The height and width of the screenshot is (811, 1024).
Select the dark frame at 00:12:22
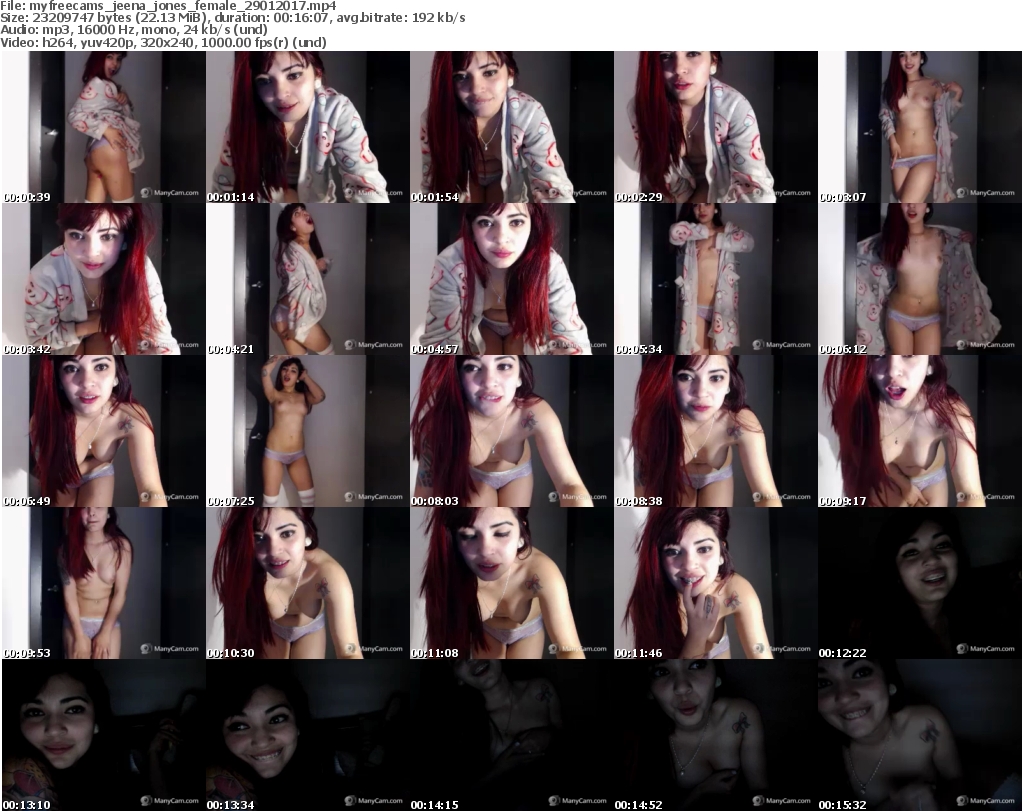point(919,583)
